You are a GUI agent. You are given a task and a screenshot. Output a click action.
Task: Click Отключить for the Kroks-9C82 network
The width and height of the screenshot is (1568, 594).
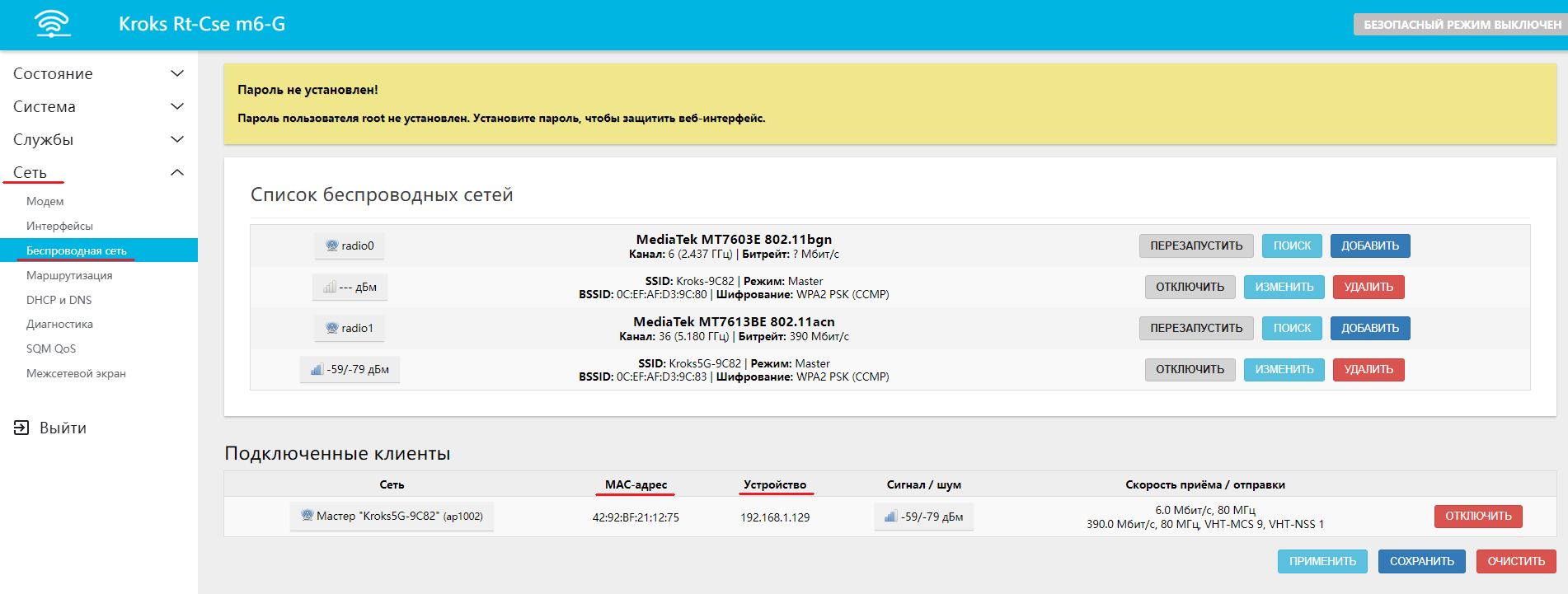click(x=1190, y=287)
